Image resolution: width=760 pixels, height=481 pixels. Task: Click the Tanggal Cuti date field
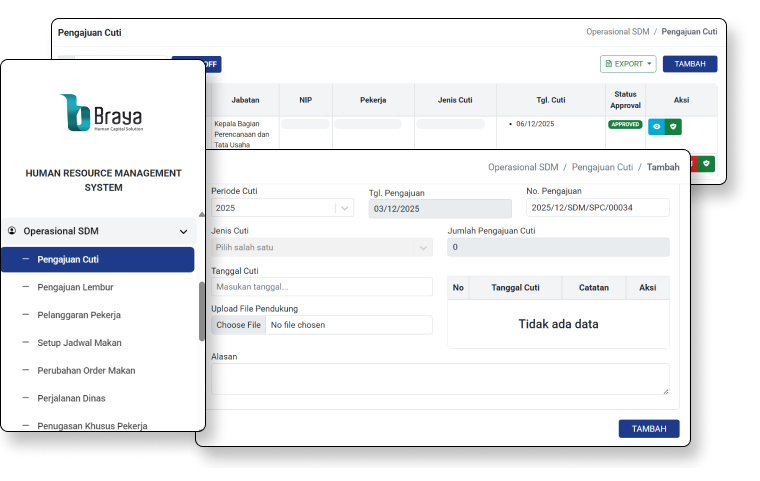[x=321, y=287]
